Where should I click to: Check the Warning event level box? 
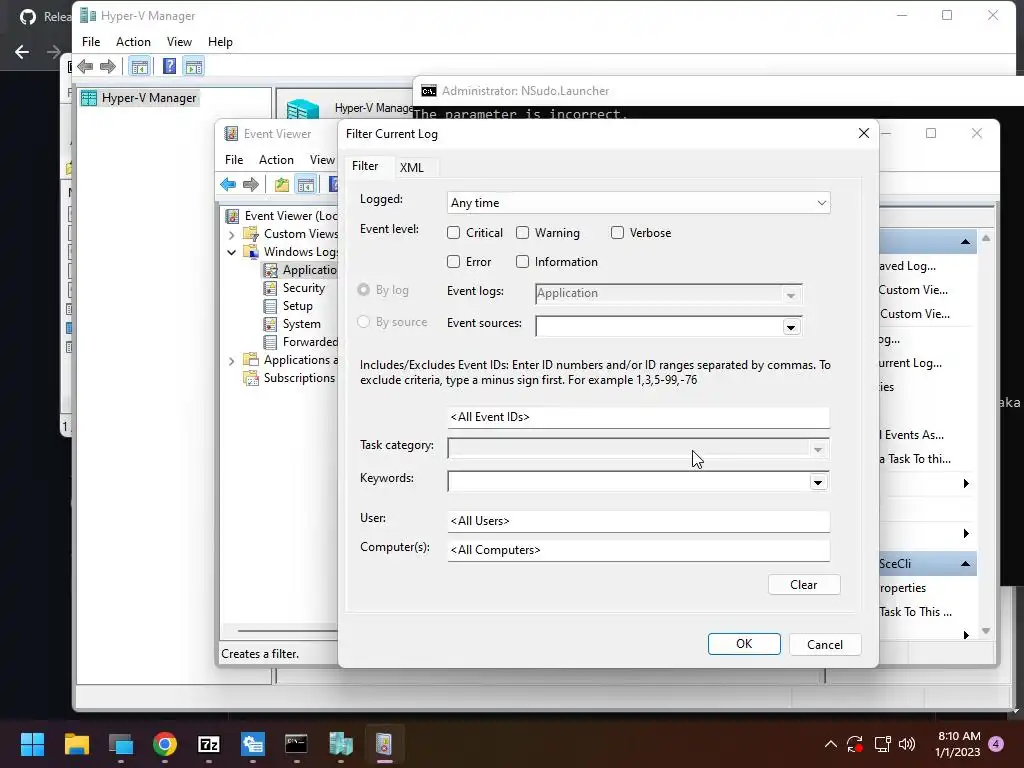click(522, 232)
